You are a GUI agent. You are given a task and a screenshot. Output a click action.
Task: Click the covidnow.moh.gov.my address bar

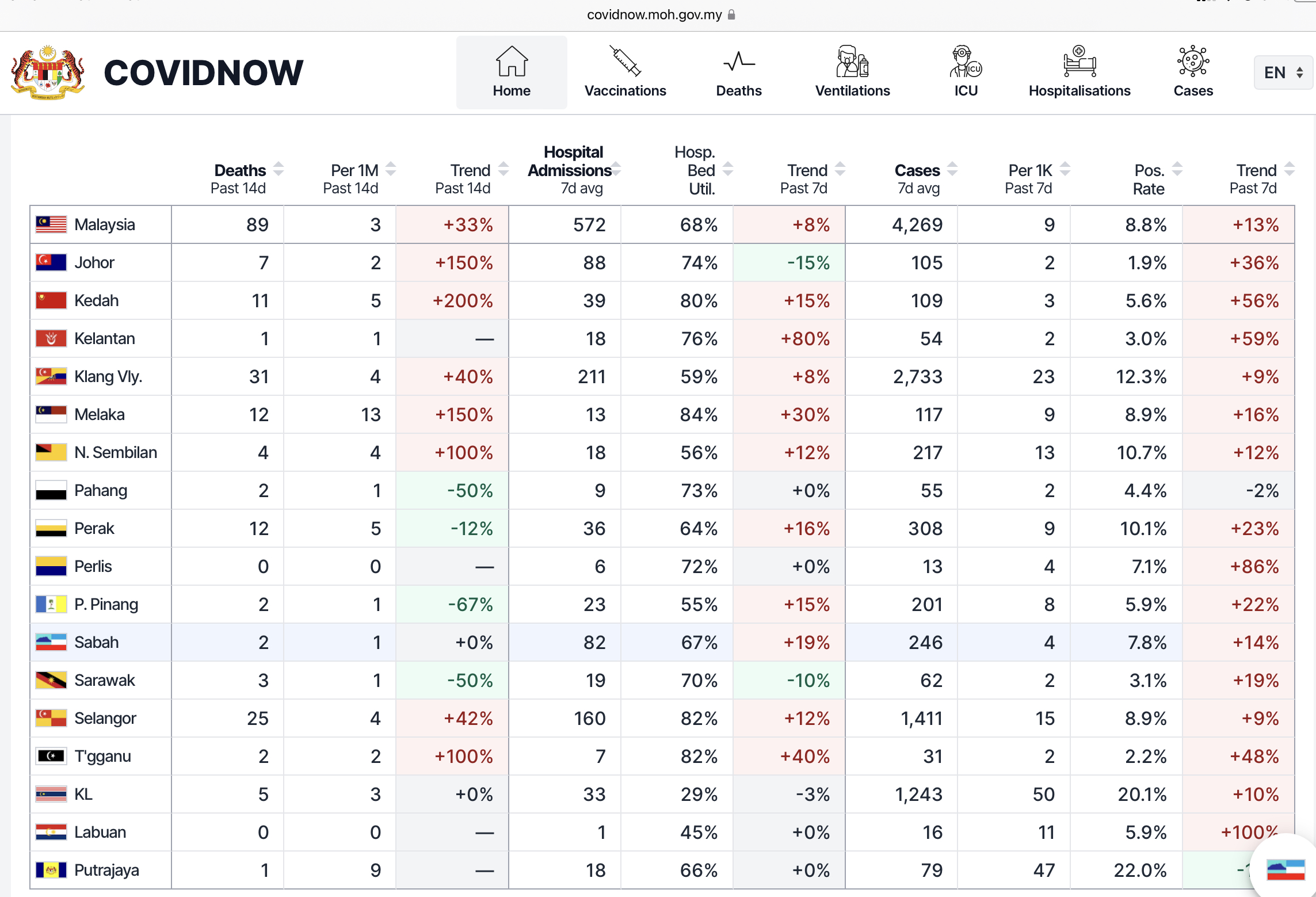(655, 15)
